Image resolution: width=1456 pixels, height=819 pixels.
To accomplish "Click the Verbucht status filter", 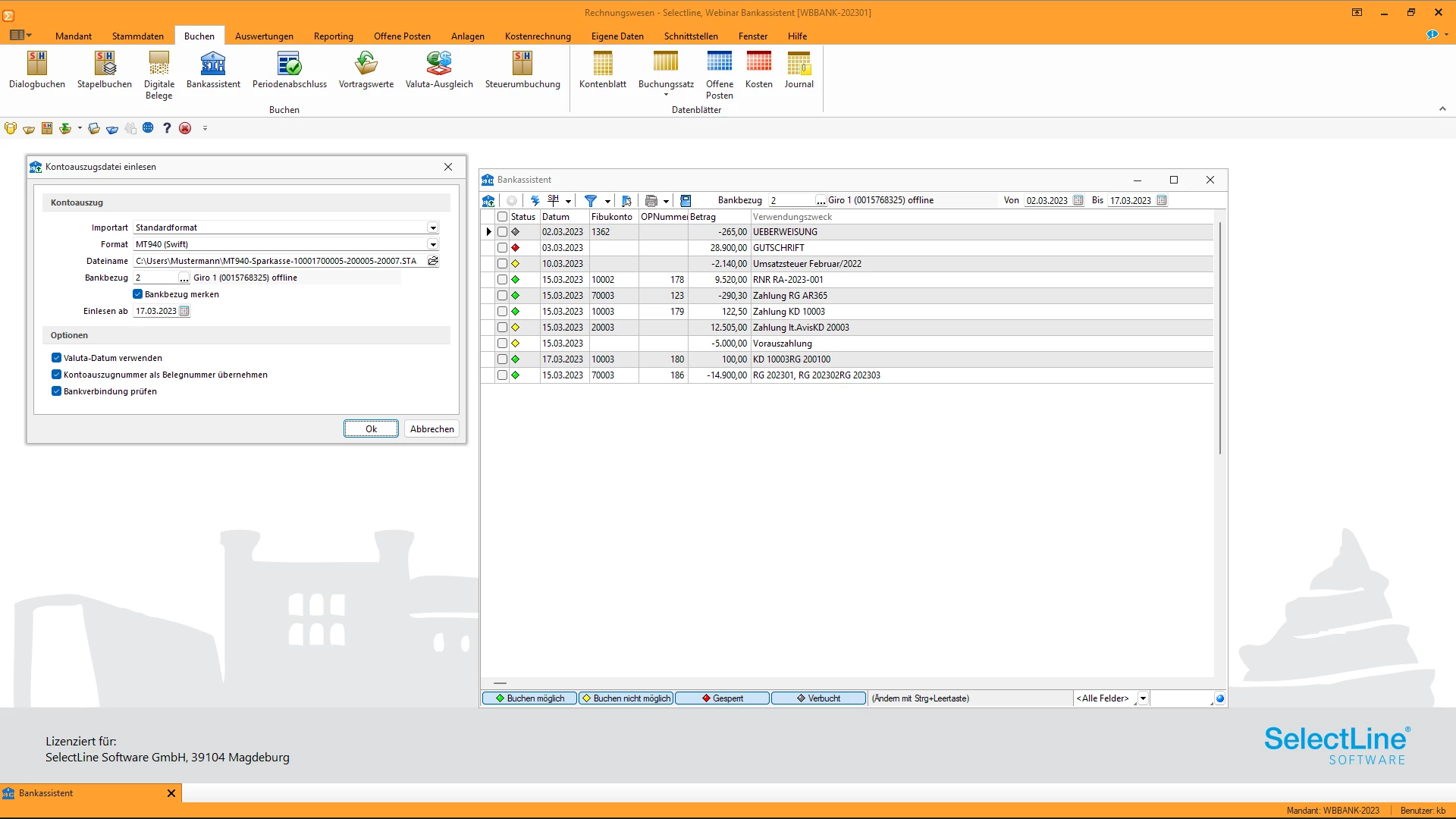I will [x=818, y=698].
